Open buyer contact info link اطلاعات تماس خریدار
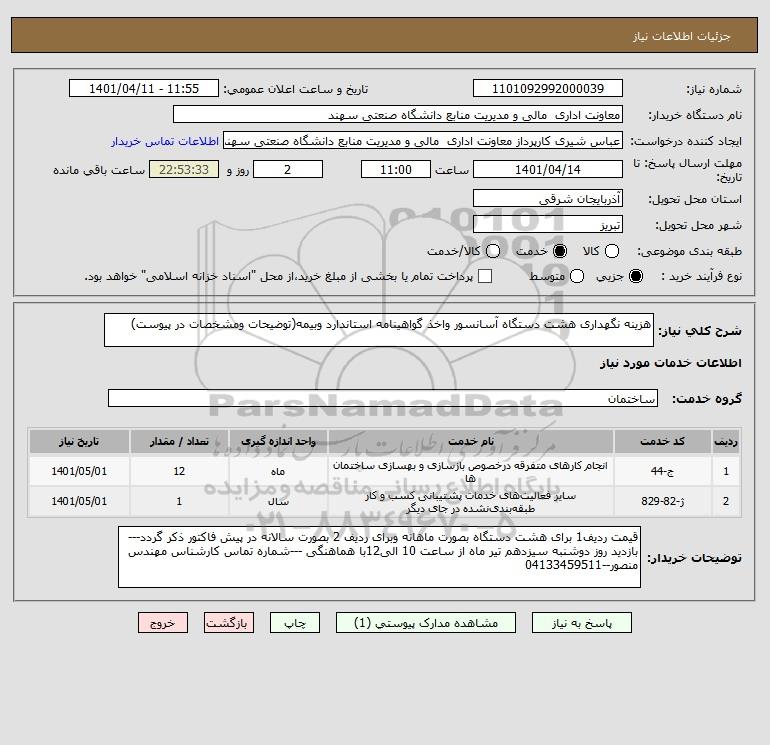This screenshot has width=770, height=745. [165, 141]
